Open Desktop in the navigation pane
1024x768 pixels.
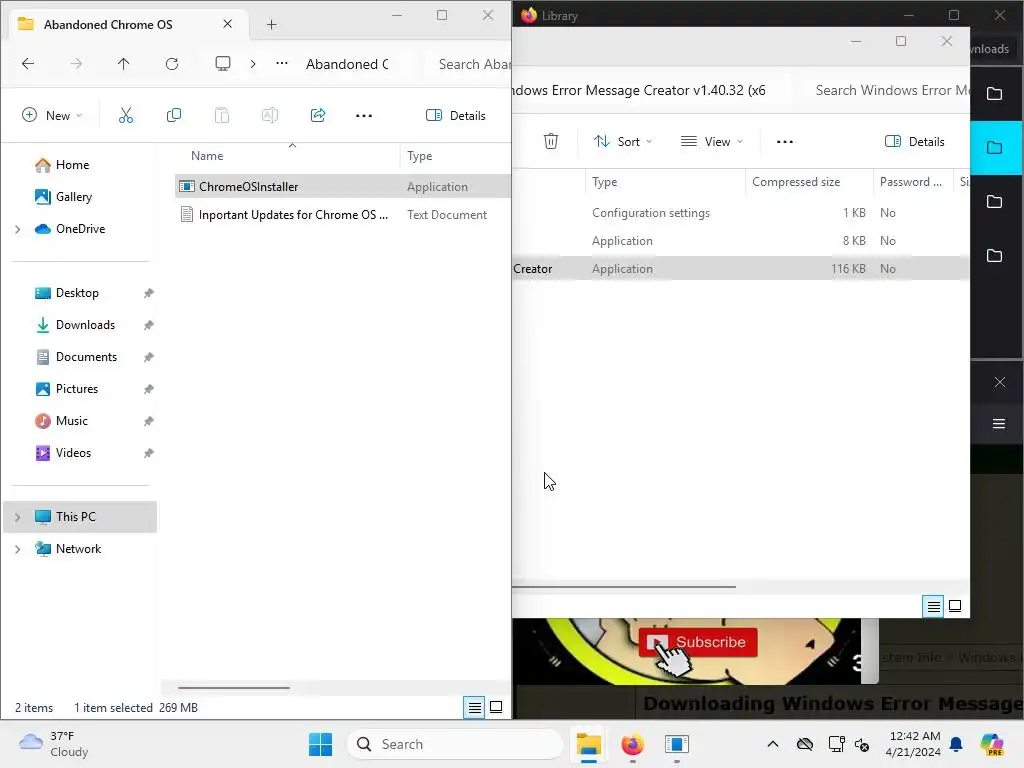coord(66,293)
